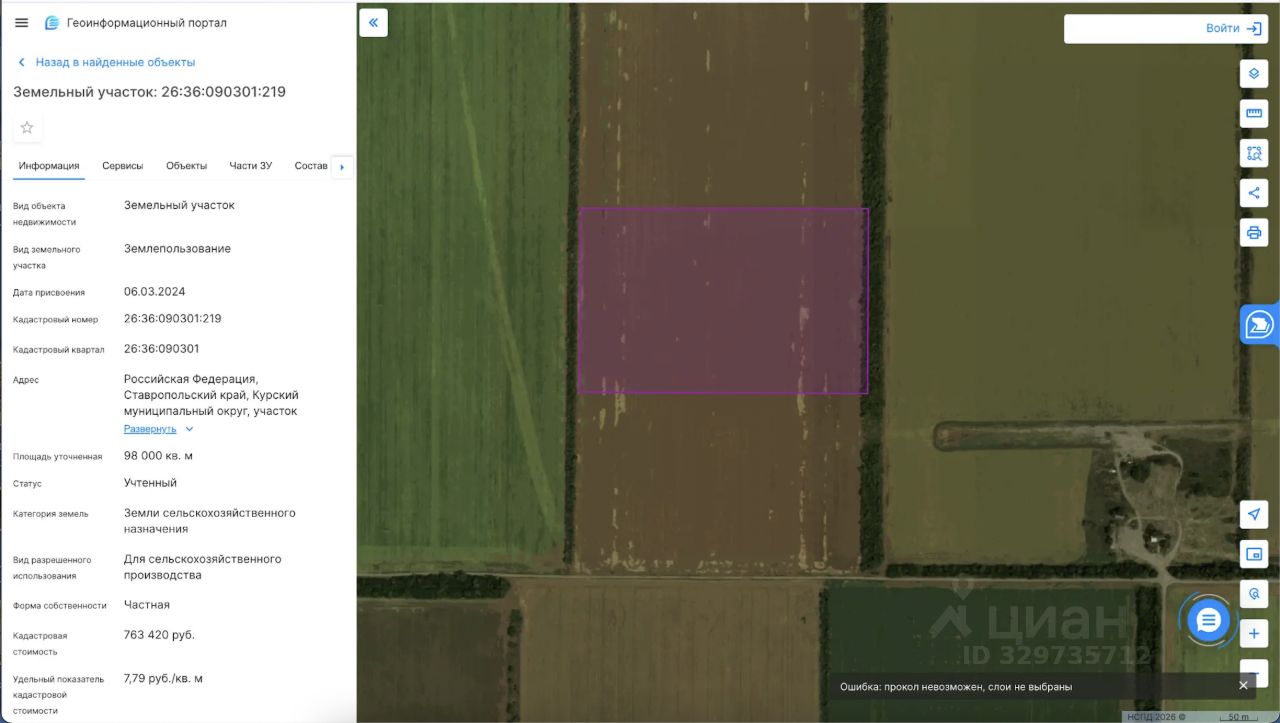The width and height of the screenshot is (1280, 723).
Task: Activate the area selection tool
Action: point(1254,153)
